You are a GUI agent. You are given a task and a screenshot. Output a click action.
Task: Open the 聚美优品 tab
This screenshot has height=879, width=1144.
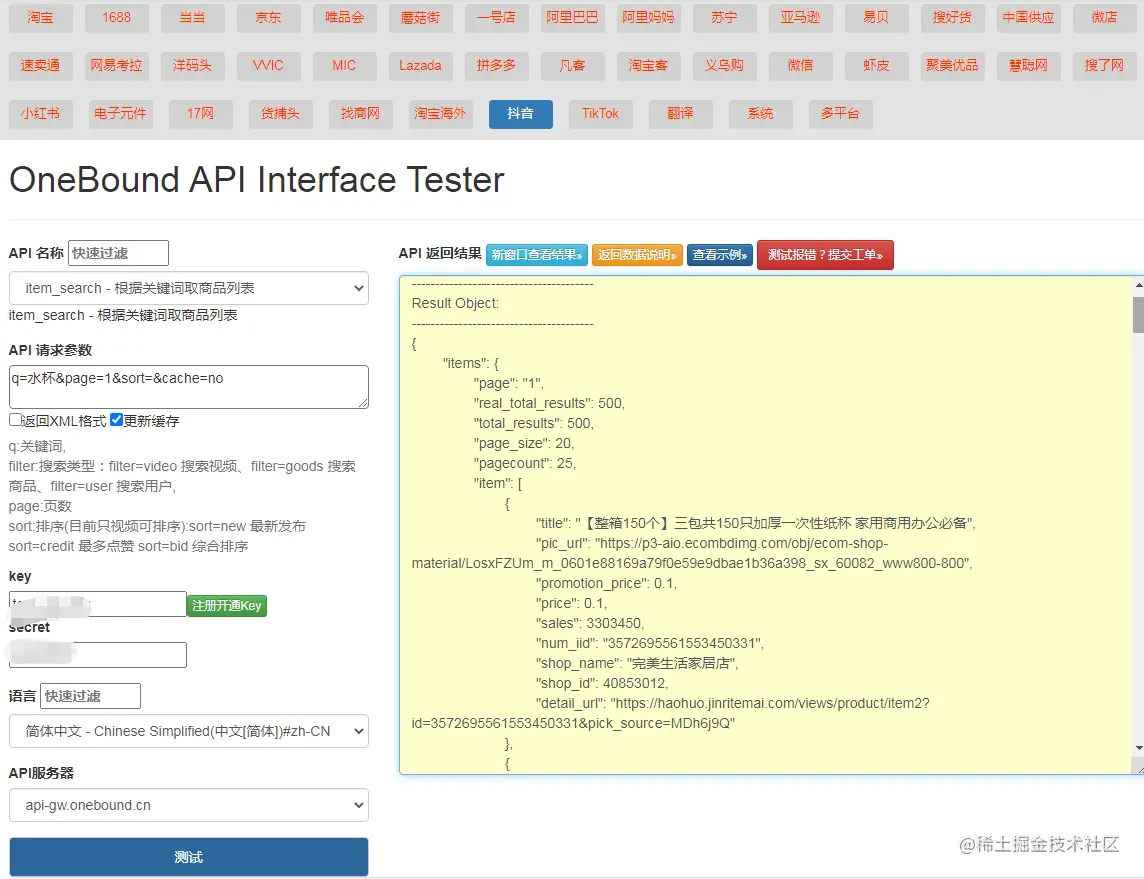(952, 66)
